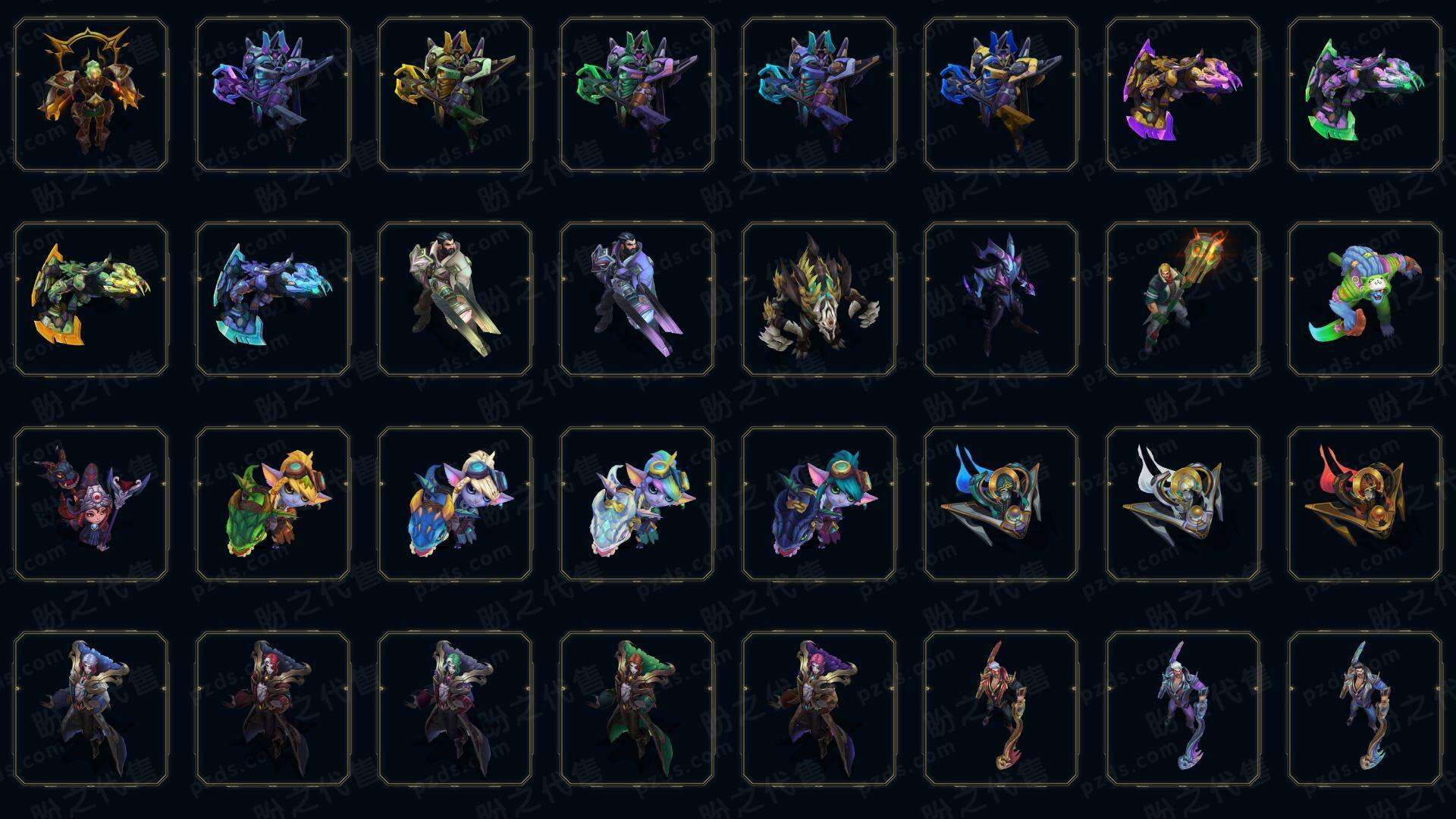1456x819 pixels.
Task: Pick the blue and gold mech chroma
Action: click(1001, 95)
